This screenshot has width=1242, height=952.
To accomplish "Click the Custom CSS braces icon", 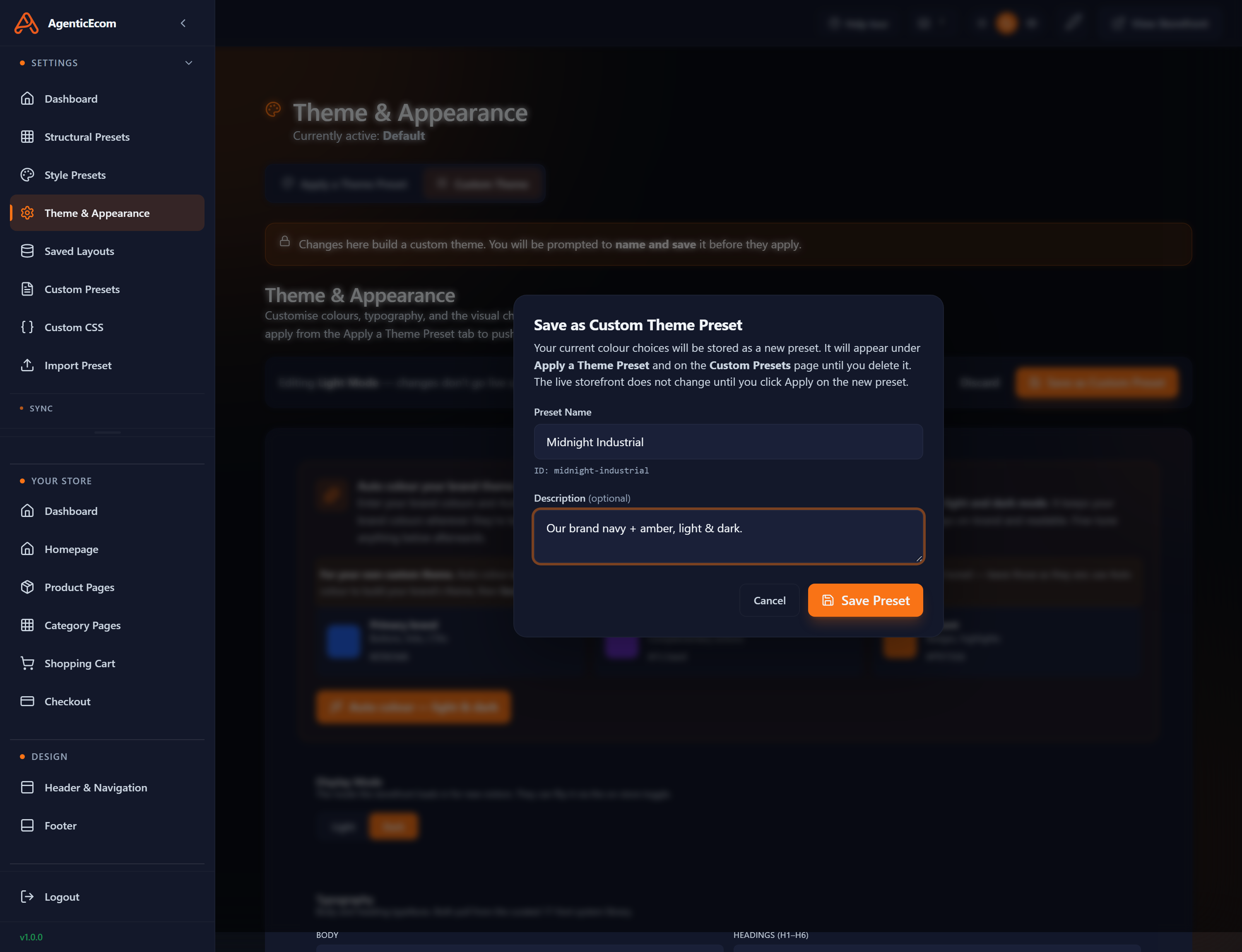I will [27, 327].
